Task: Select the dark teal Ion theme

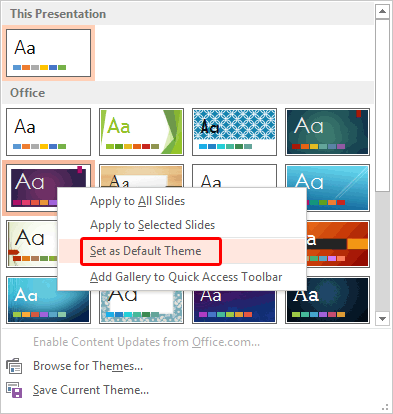Action: 327,132
